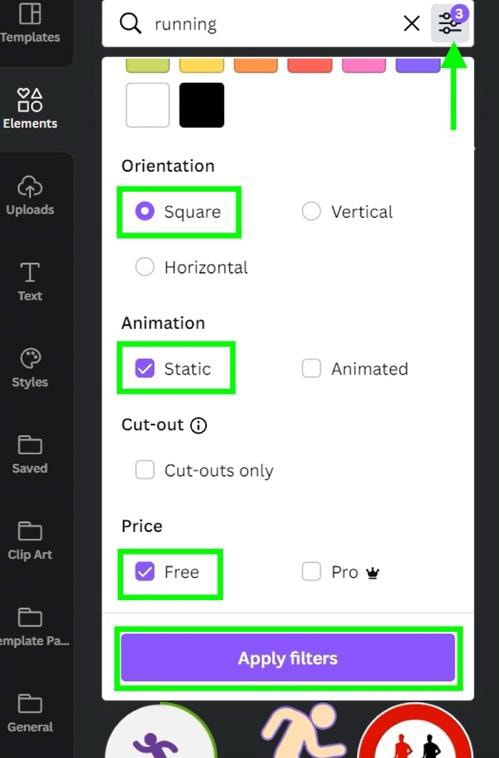Open the Text panel
The width and height of the screenshot is (499, 758).
pyautogui.click(x=30, y=281)
